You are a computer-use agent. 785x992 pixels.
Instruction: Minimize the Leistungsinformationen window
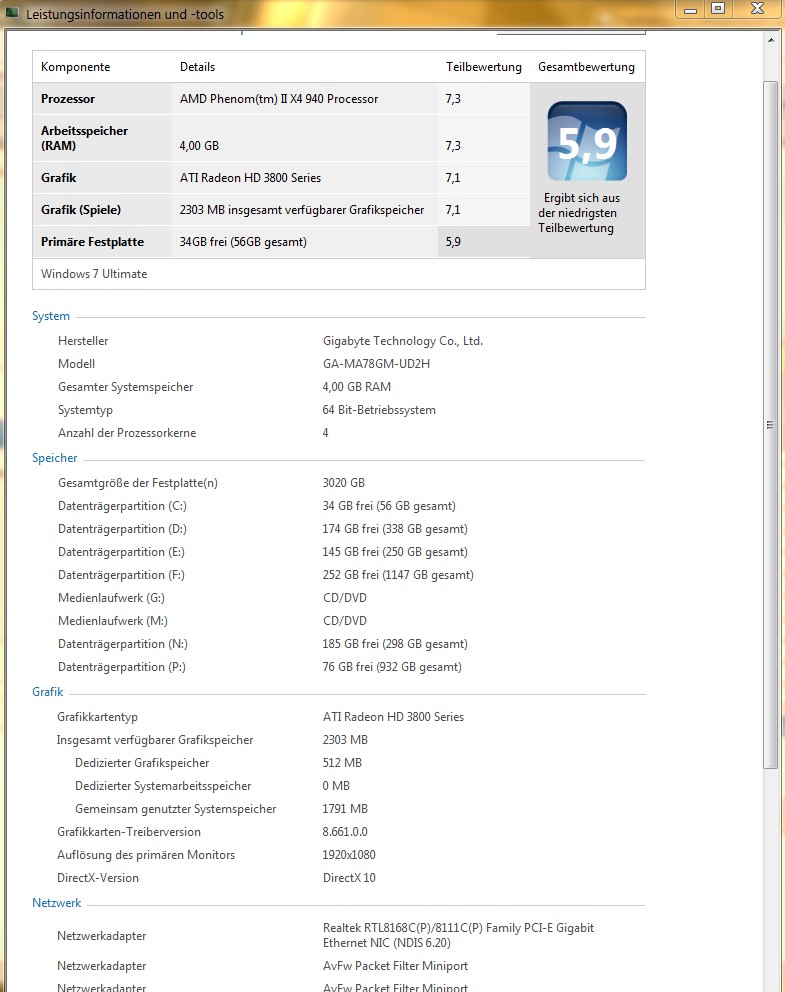click(x=690, y=9)
